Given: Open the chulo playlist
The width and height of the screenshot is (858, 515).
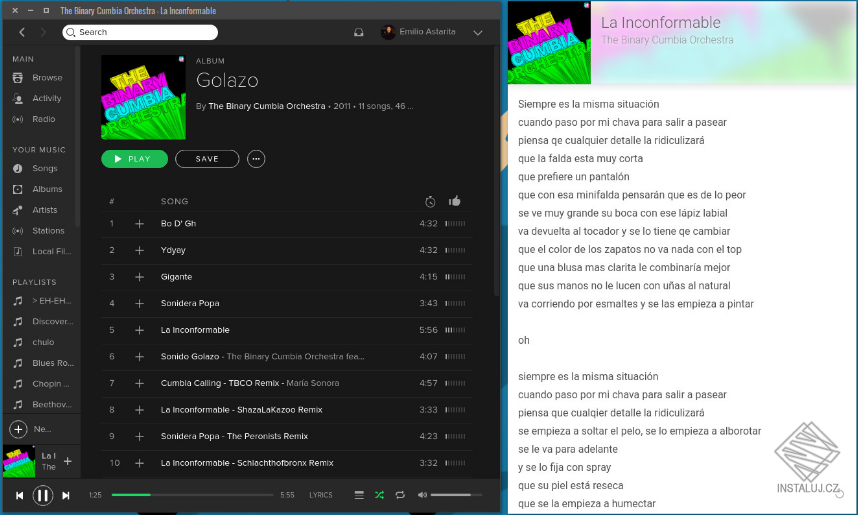Looking at the screenshot, I should coord(42,343).
